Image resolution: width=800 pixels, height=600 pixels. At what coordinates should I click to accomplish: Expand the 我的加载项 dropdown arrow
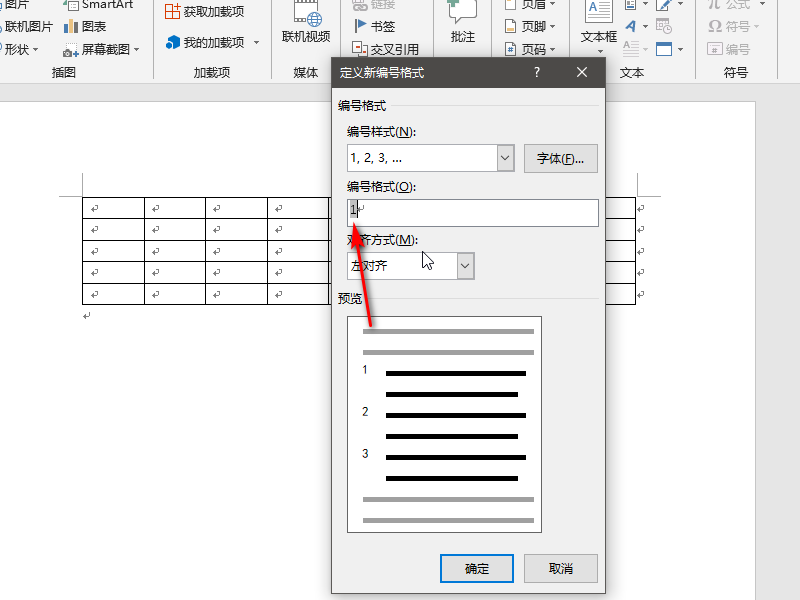257,42
